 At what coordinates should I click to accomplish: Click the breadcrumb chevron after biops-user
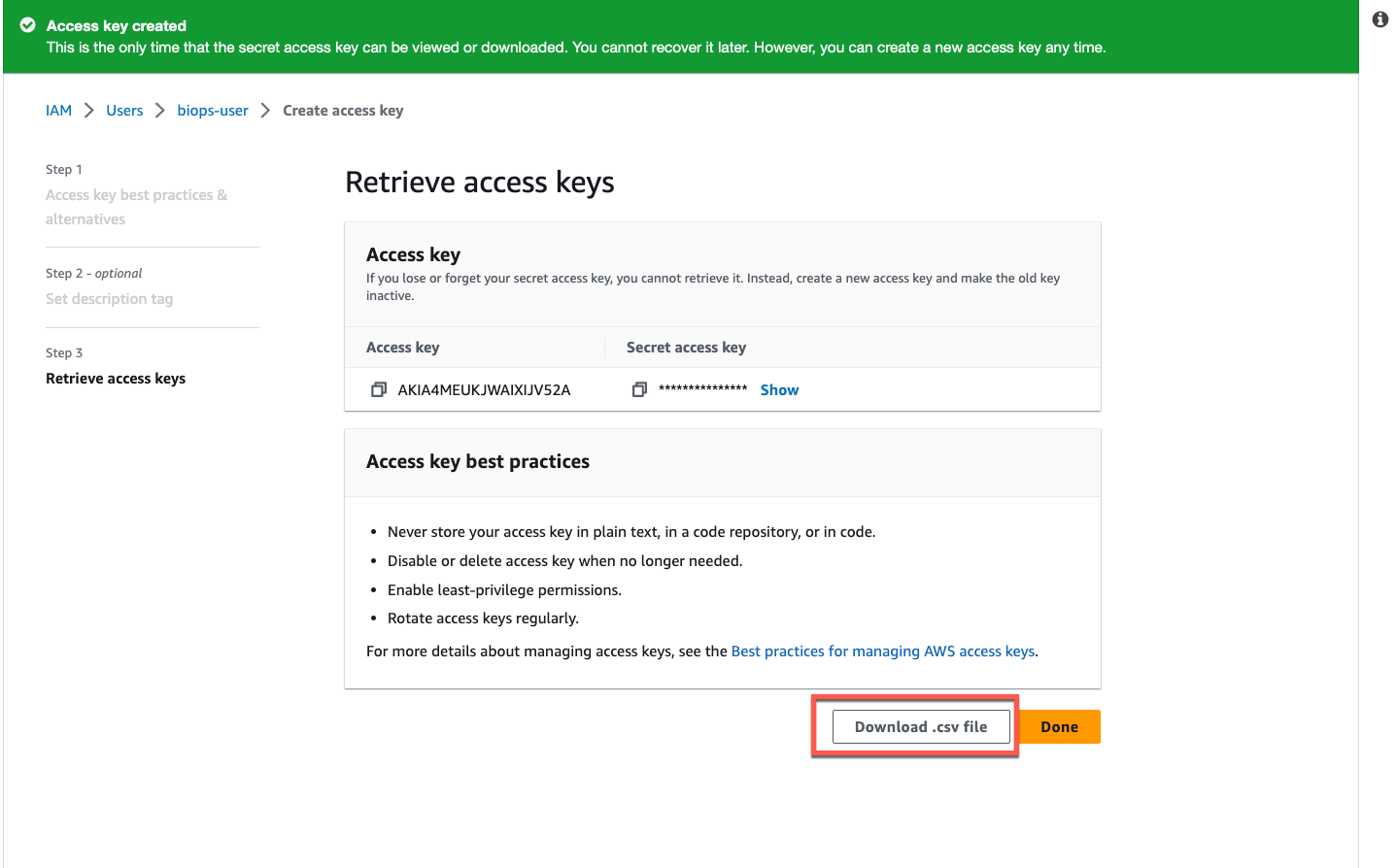265,111
